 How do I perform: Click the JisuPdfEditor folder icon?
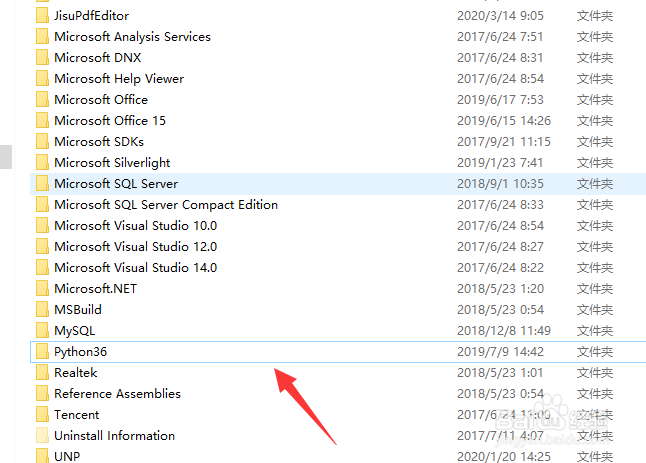[x=42, y=16]
